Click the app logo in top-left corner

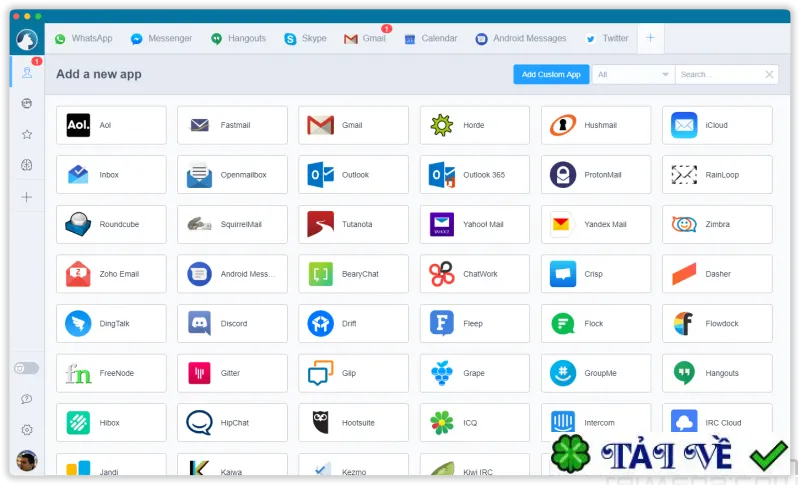(27, 39)
